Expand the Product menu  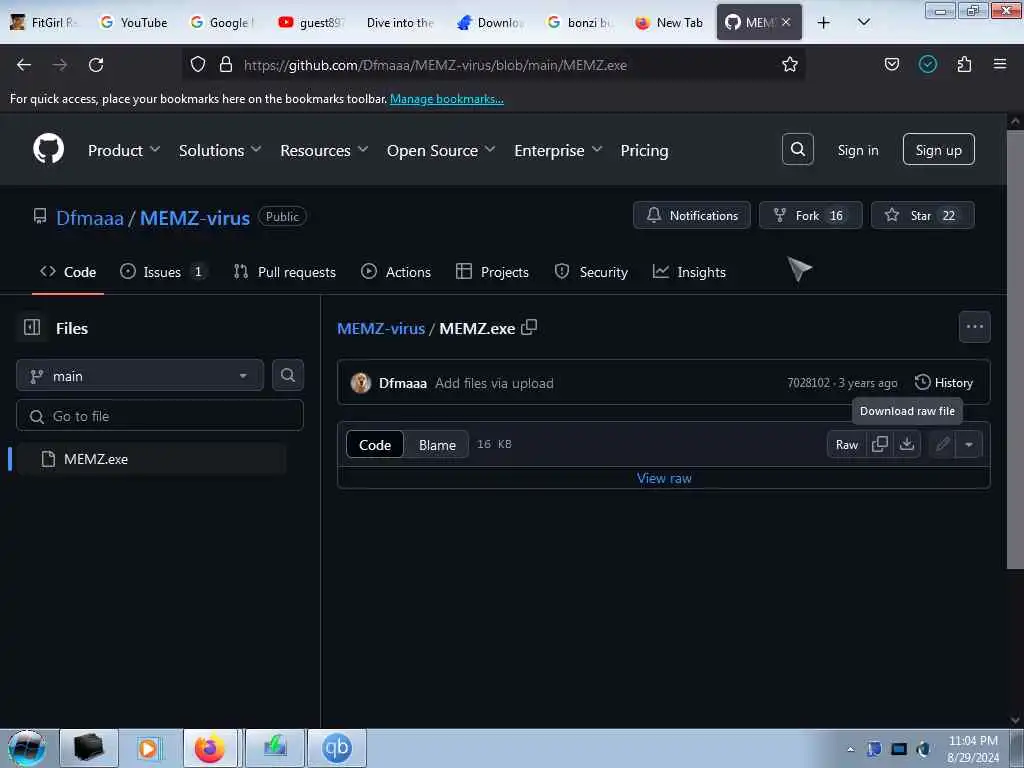click(x=124, y=150)
